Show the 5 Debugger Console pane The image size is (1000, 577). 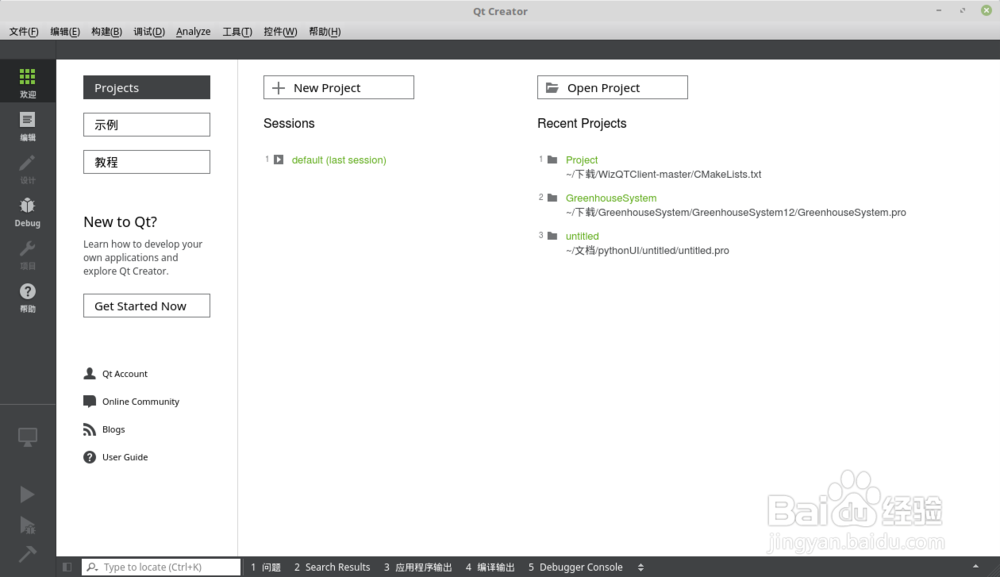pos(575,567)
